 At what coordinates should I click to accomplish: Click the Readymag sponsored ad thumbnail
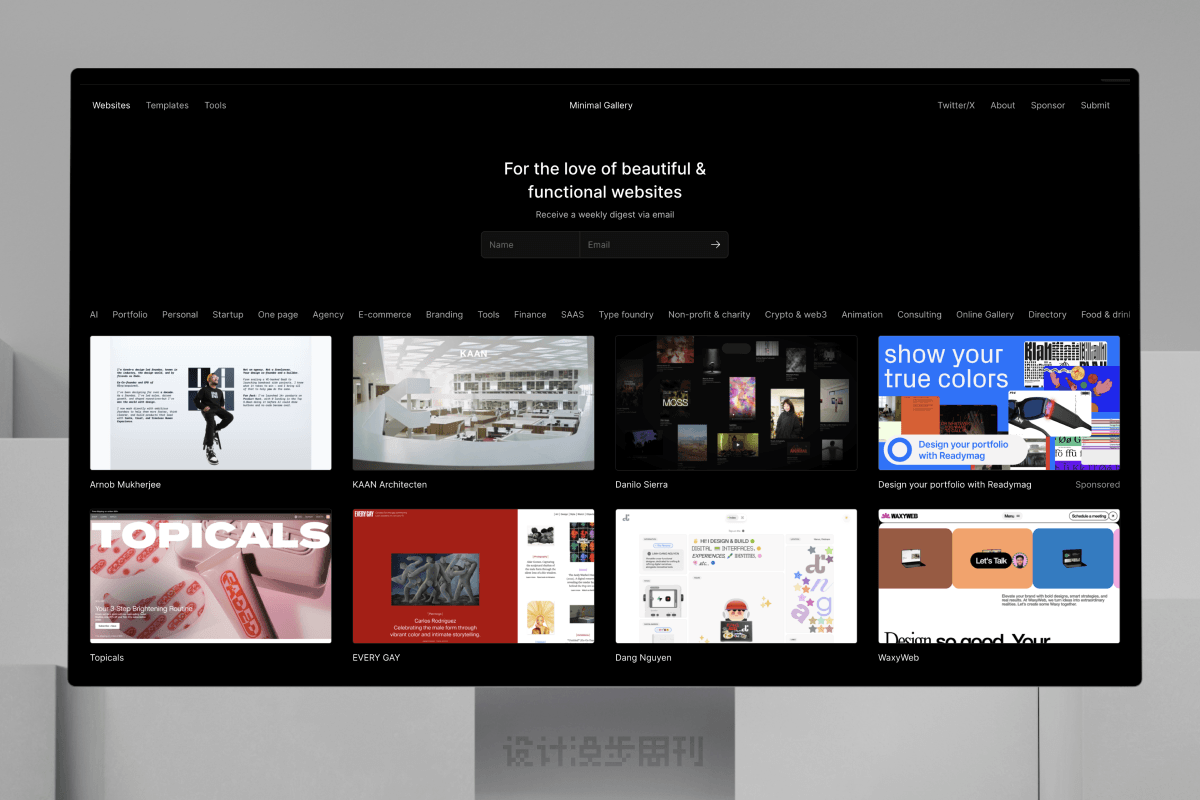coord(999,403)
